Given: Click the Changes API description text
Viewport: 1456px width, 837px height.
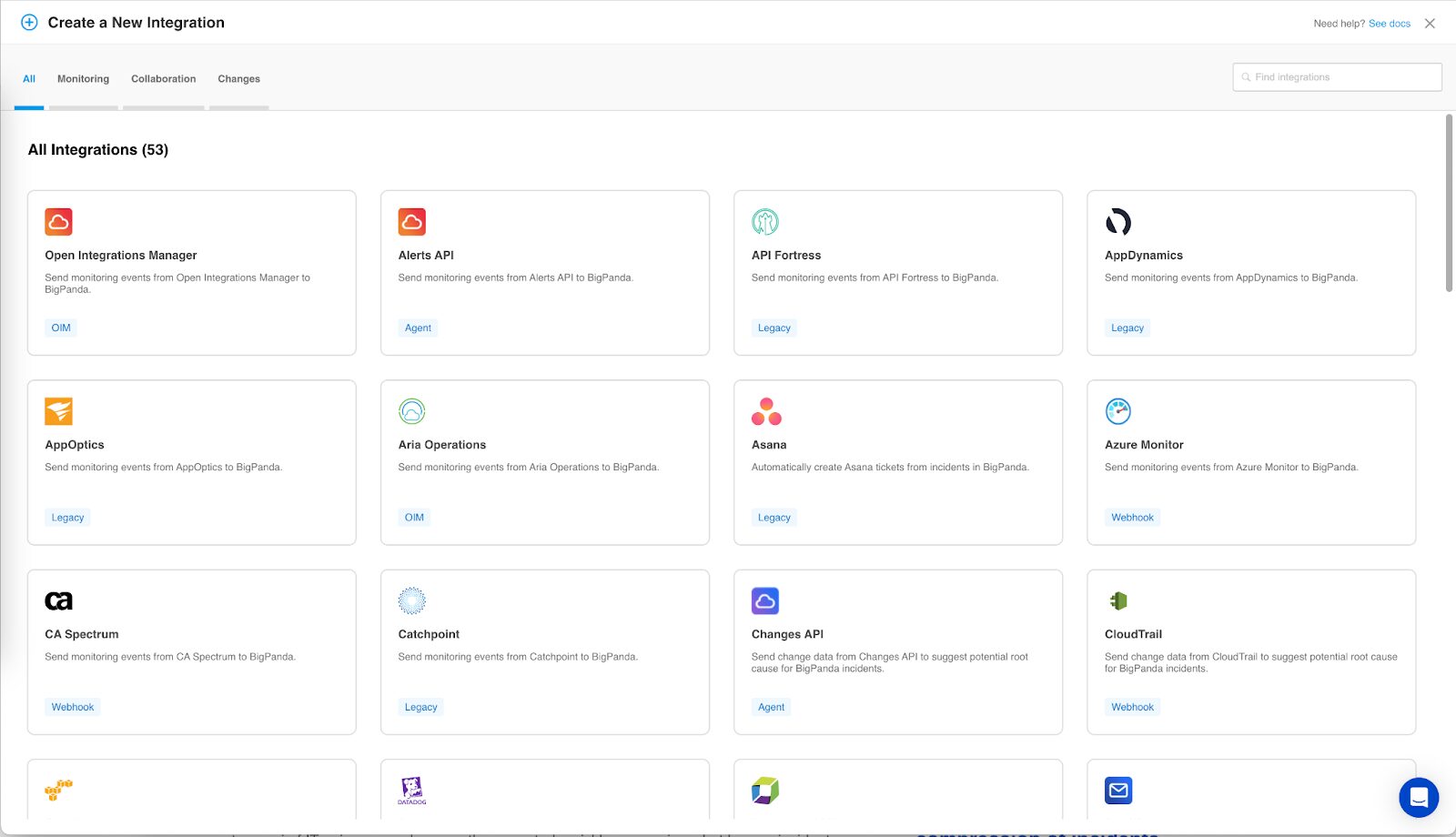Looking at the screenshot, I should (890, 662).
